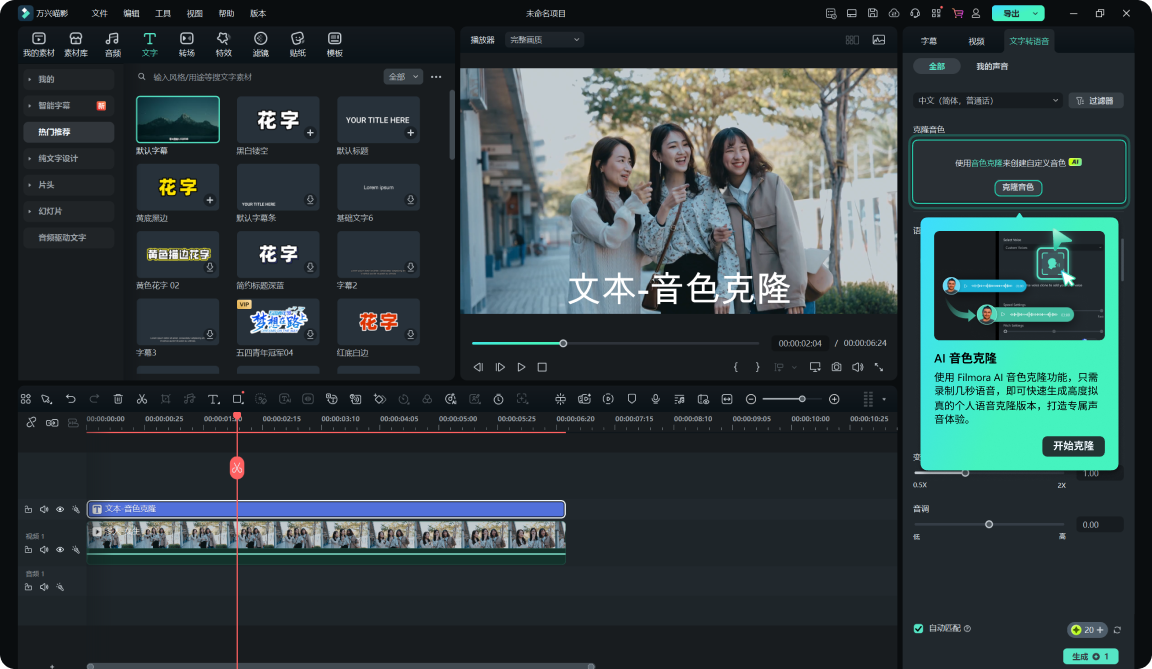
Task: Open the 完整画质 quality dropdown in player
Action: pos(544,40)
